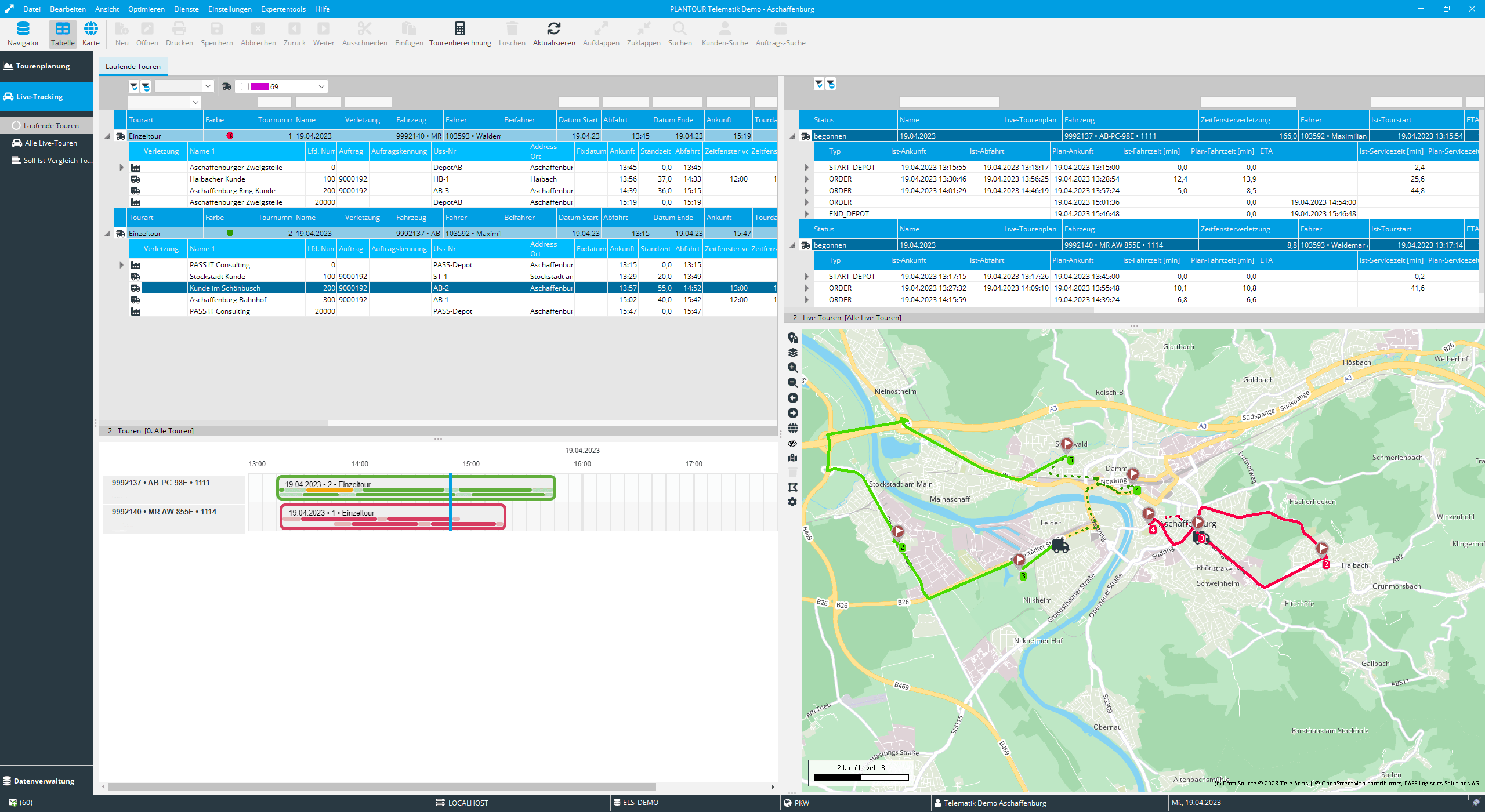
Task: Click the map marker location icon
Action: tap(793, 458)
